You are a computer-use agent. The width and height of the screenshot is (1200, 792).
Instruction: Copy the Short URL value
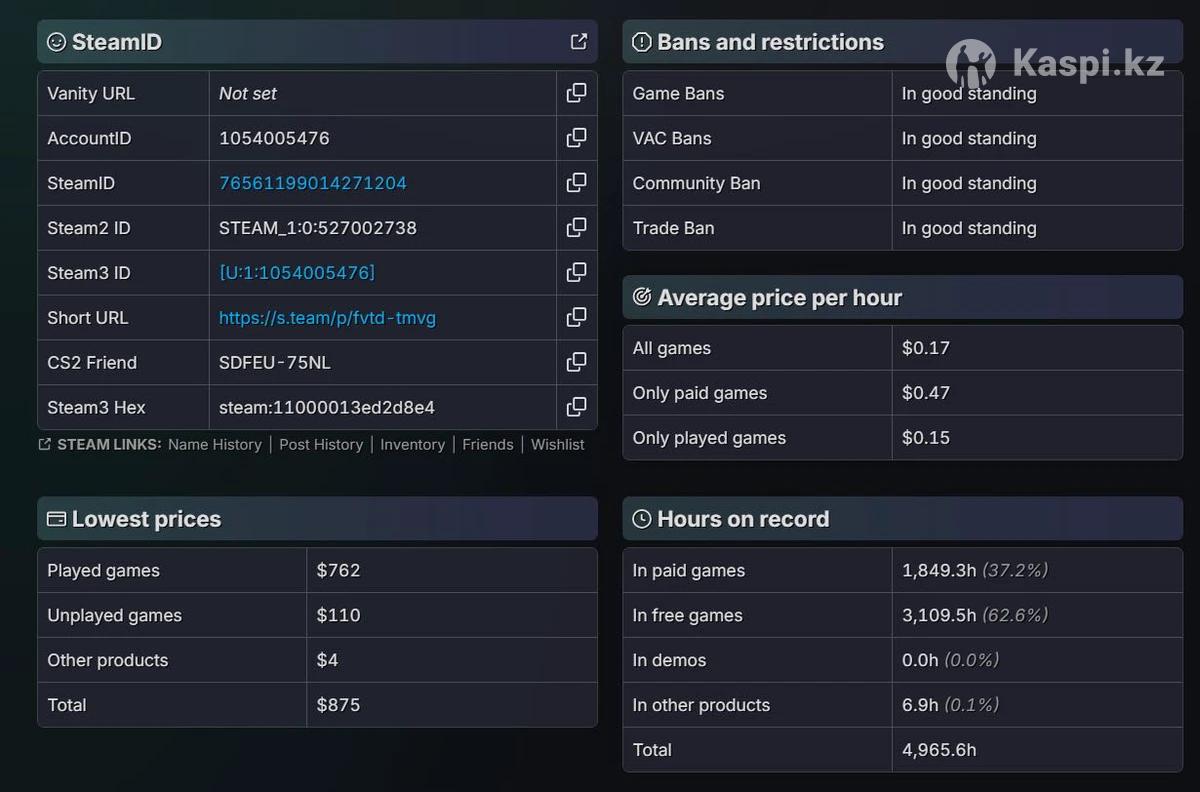pyautogui.click(x=576, y=317)
